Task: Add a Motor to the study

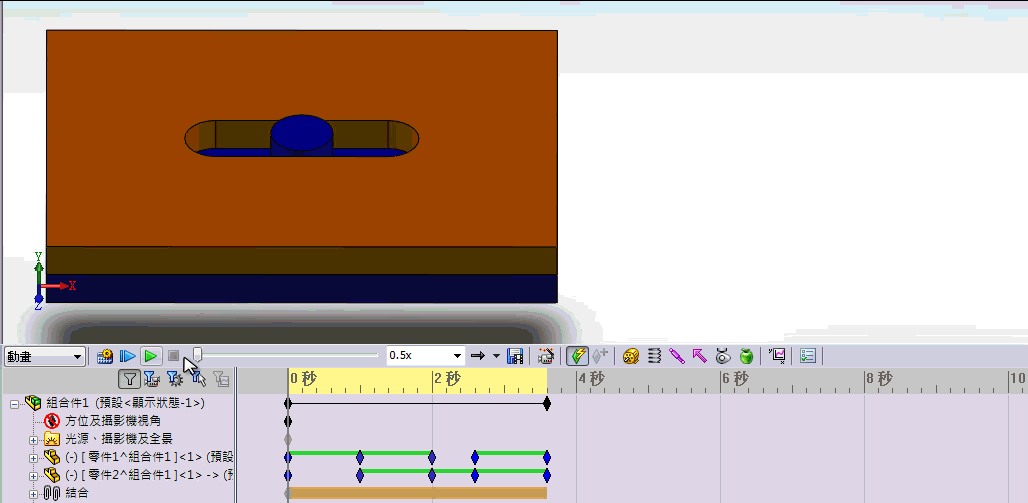Action: tap(631, 356)
